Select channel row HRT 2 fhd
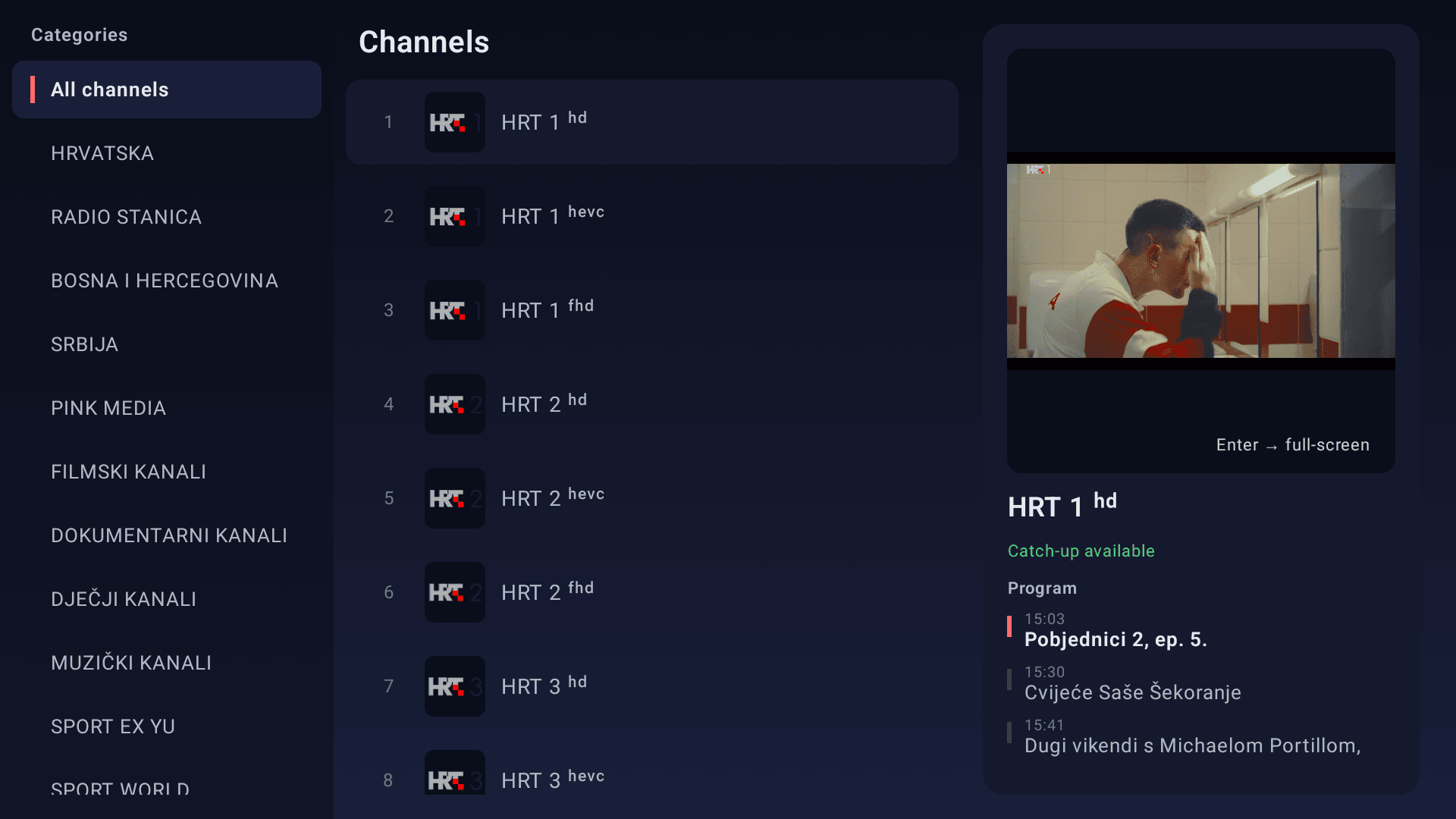Screen dimensions: 1456x819 tap(652, 592)
